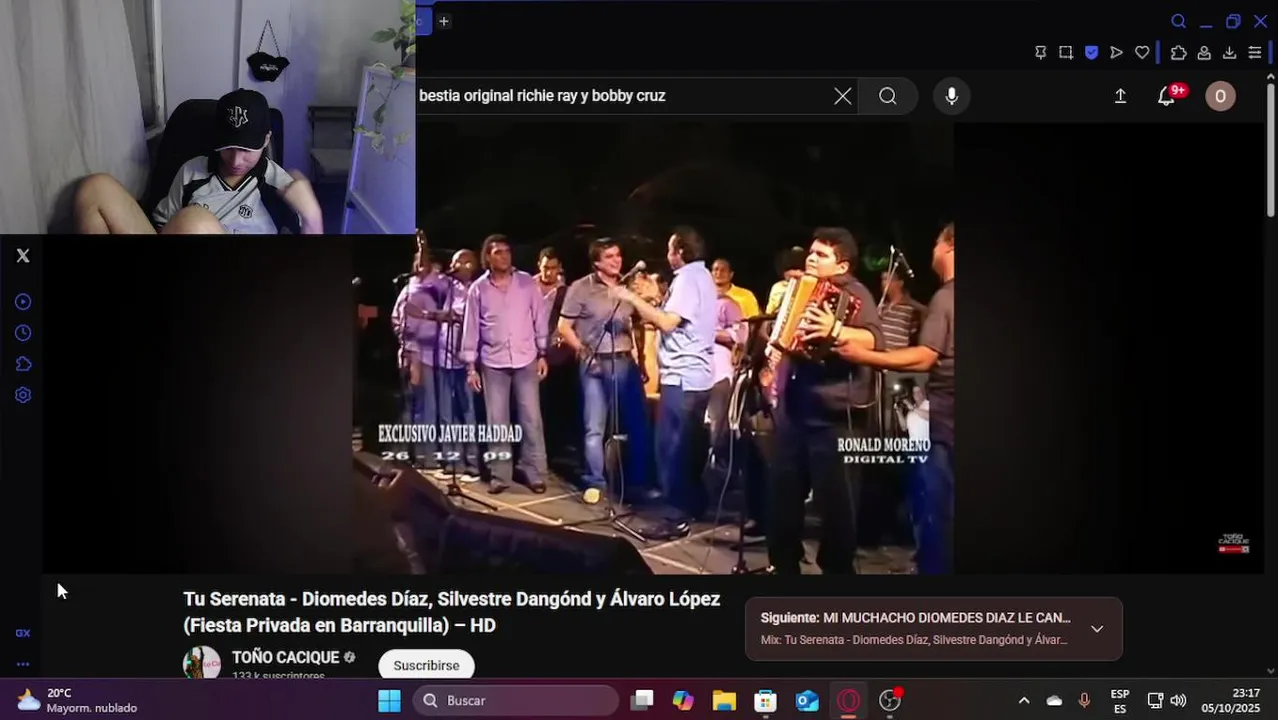
Task: Click the taskbar Buscar search box
Action: pyautogui.click(x=515, y=701)
